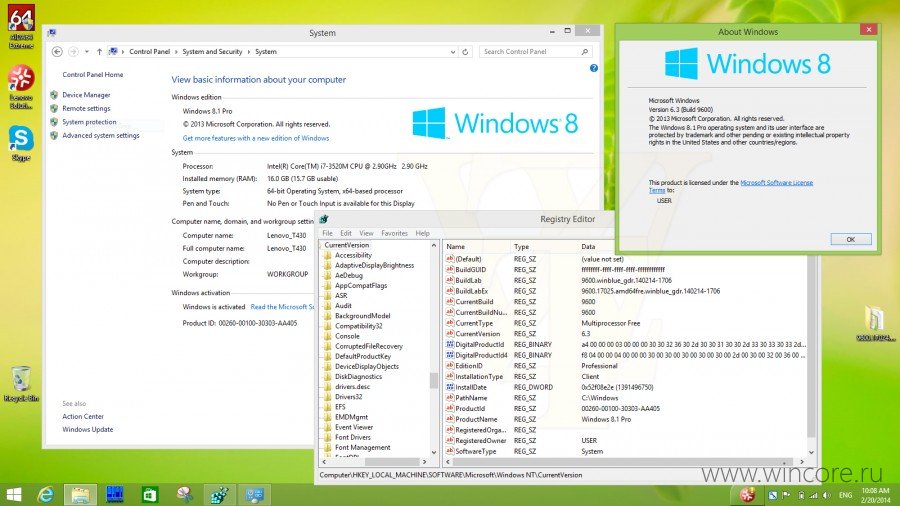Close the About Windows dialog

[868, 29]
